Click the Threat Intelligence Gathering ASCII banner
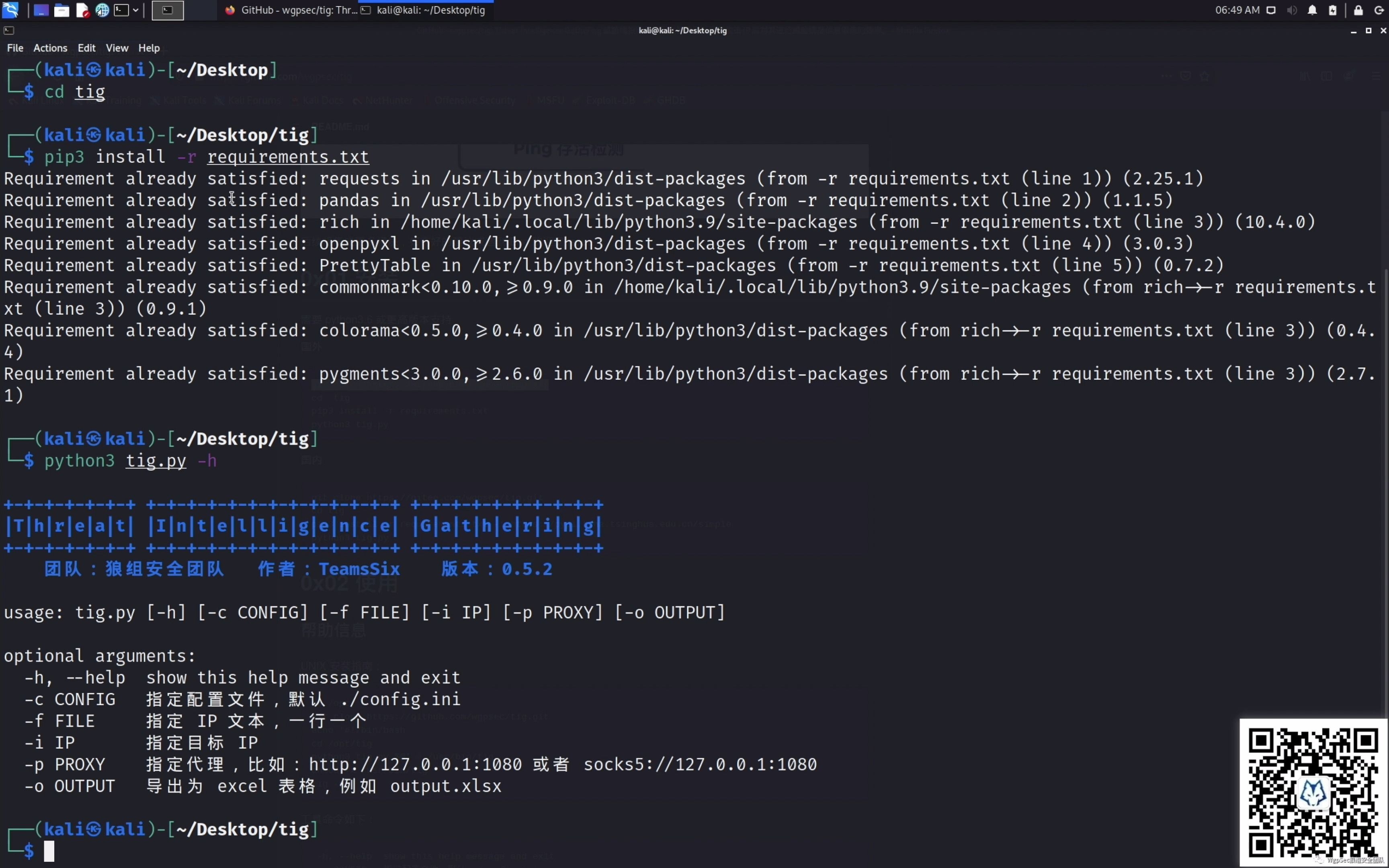The width and height of the screenshot is (1389, 868). pyautogui.click(x=303, y=526)
